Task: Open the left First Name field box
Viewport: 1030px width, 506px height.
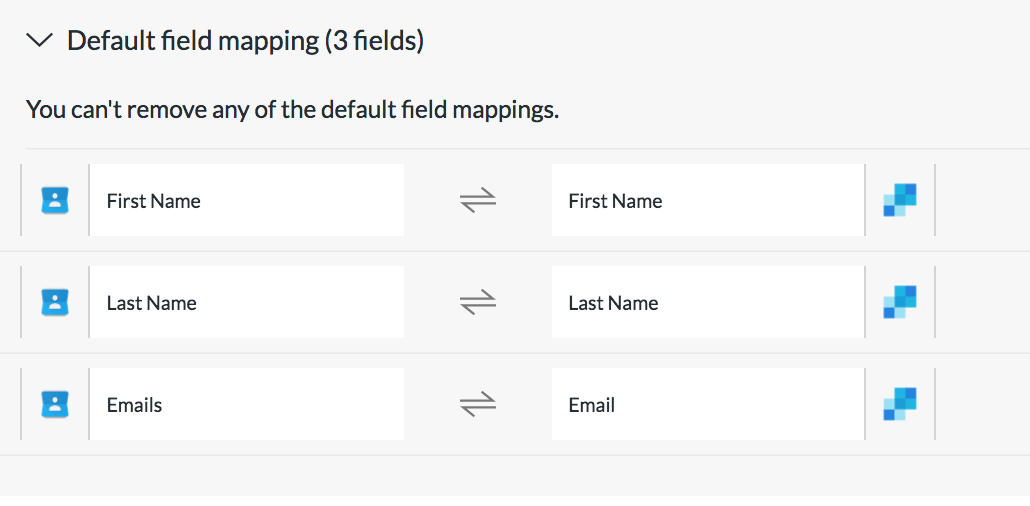Action: click(246, 200)
